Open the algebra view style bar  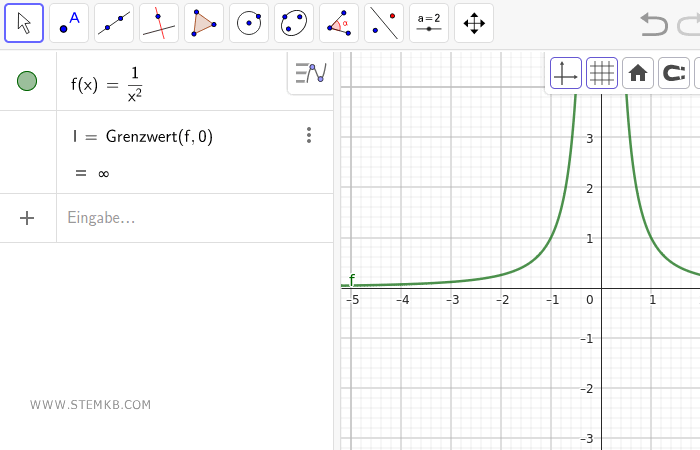311,73
